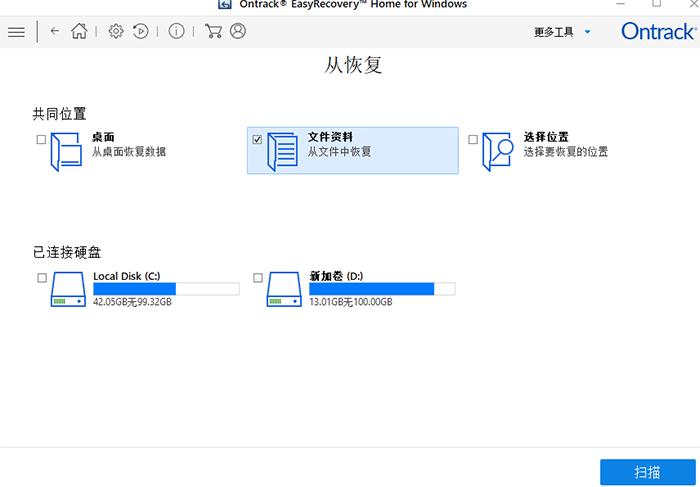Viewport: 700px width, 487px height.
Task: Select the 选择位置 label text
Action: click(x=546, y=137)
